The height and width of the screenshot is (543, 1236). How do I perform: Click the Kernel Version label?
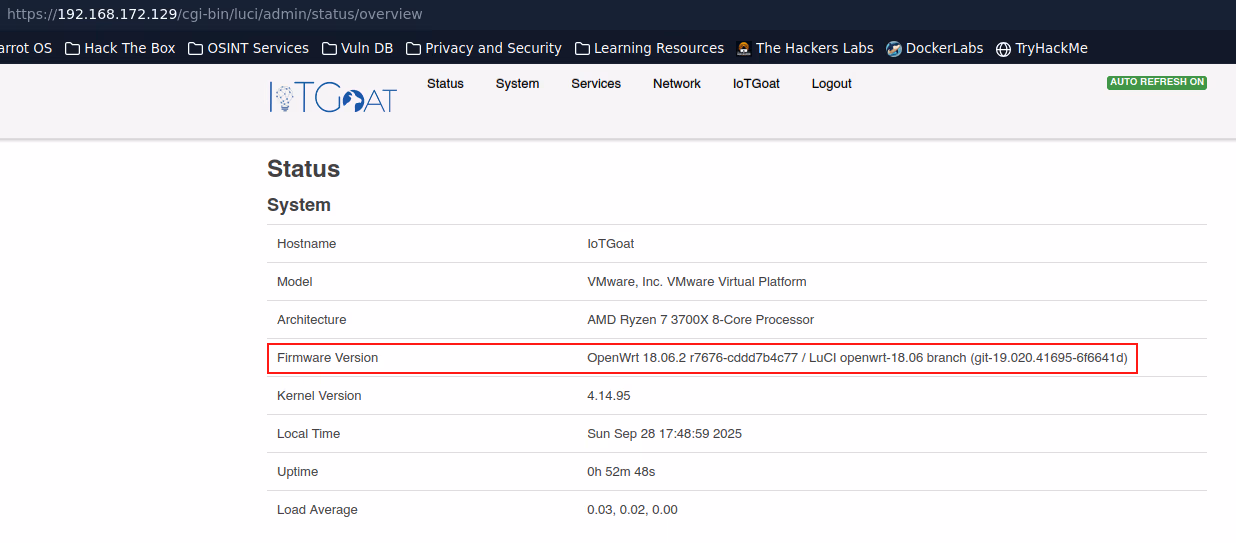tap(319, 396)
